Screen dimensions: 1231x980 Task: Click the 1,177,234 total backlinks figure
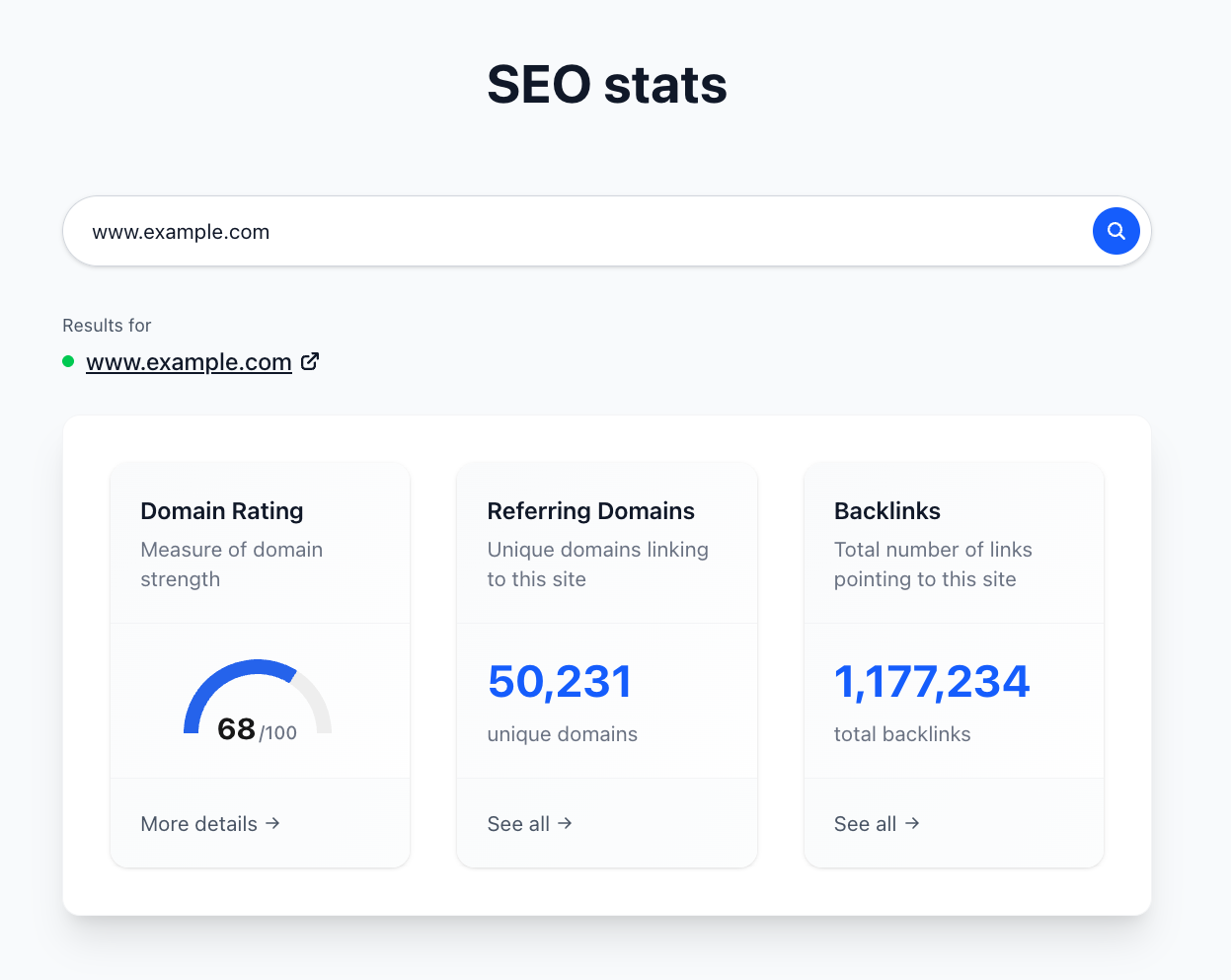932,681
